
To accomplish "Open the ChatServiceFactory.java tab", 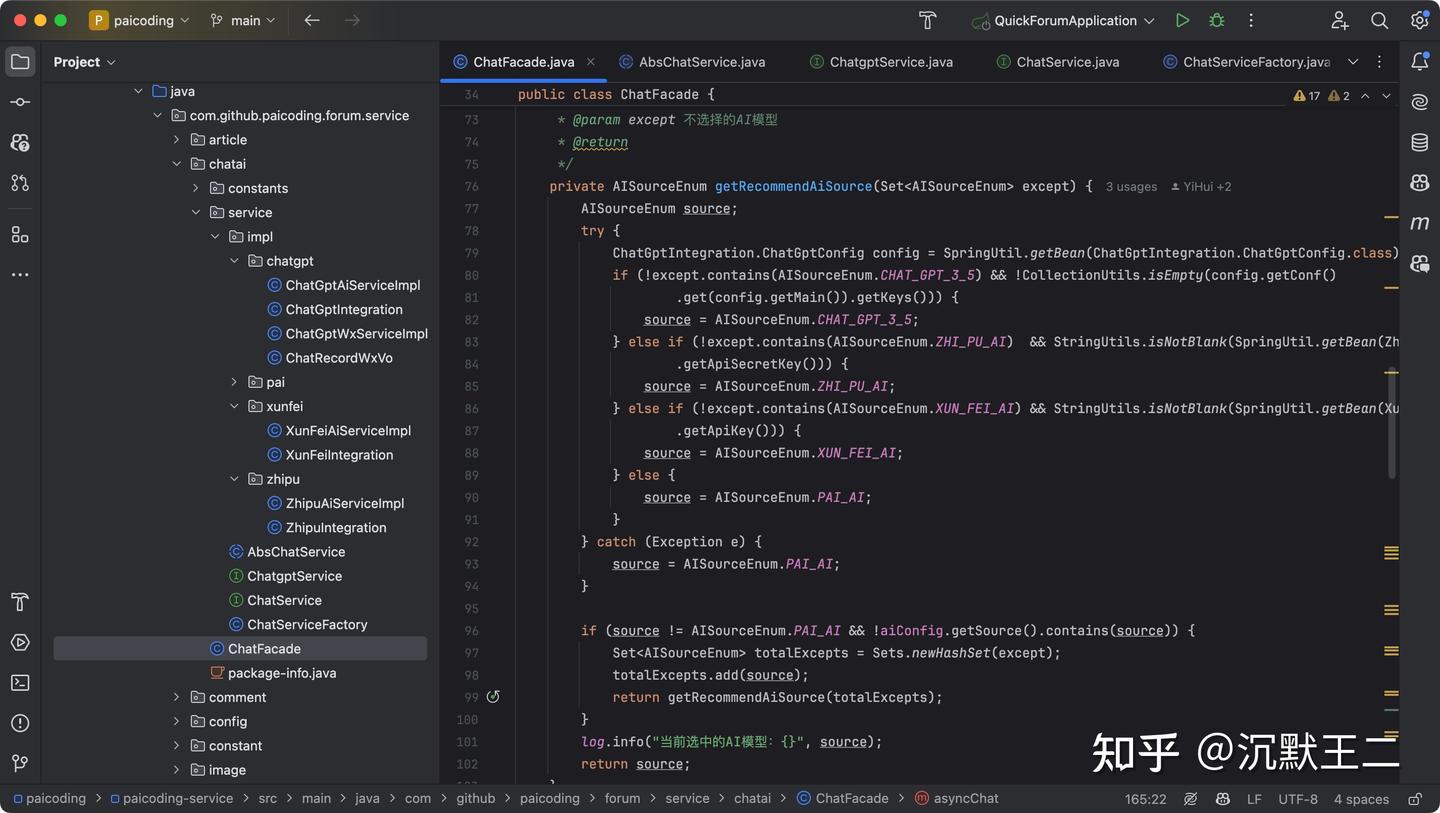I will tap(1247, 62).
